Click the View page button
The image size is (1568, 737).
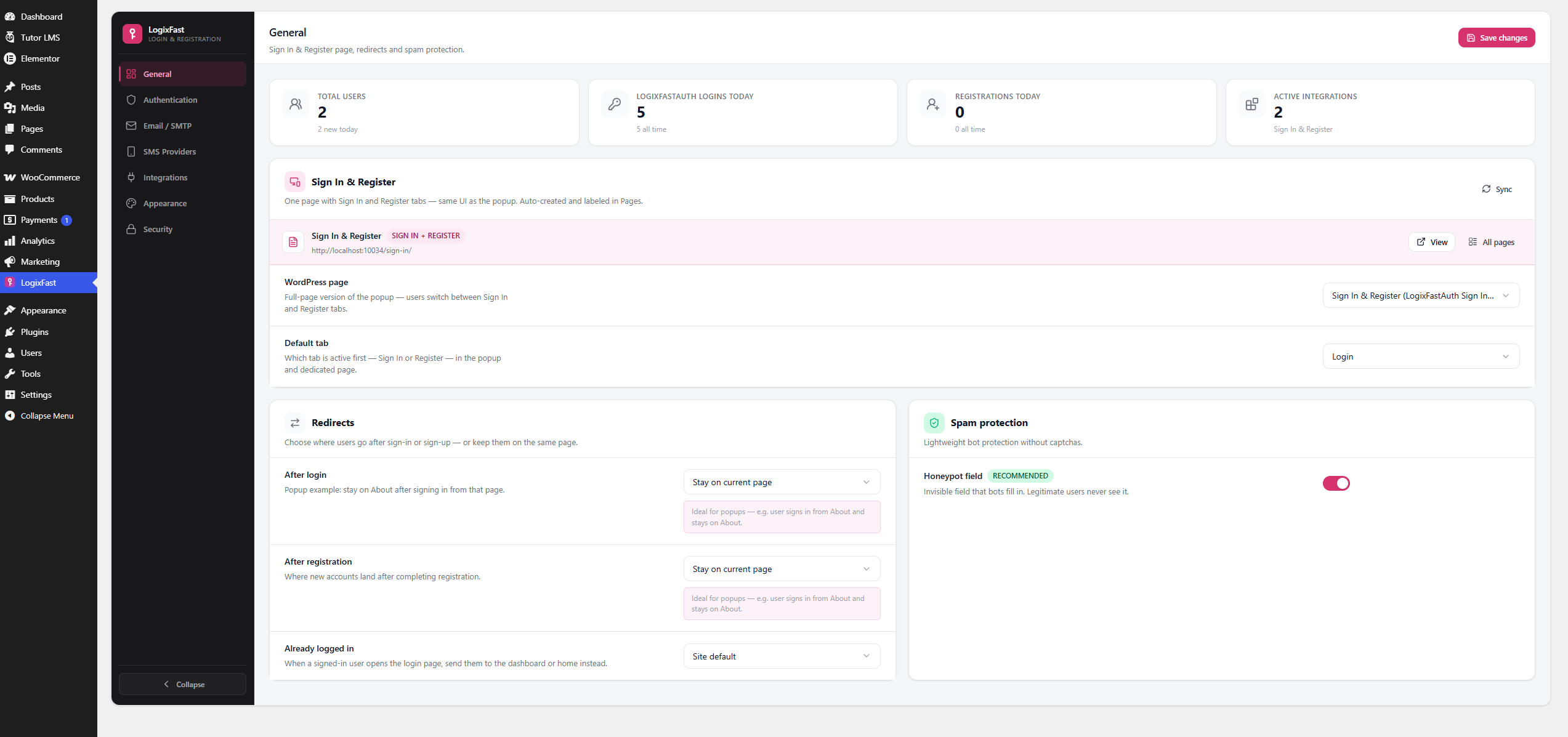click(1432, 242)
